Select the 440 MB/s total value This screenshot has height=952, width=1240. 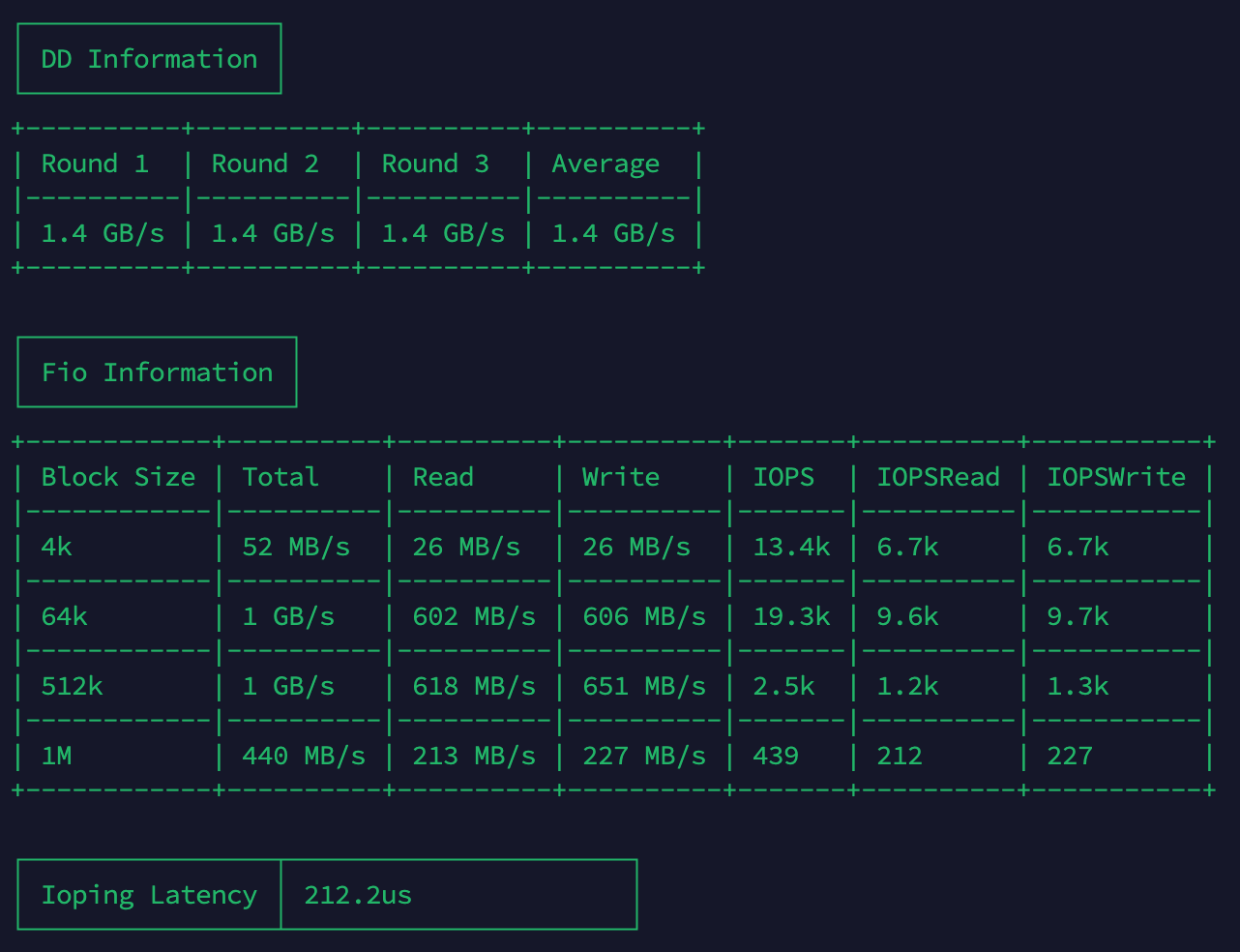click(304, 756)
